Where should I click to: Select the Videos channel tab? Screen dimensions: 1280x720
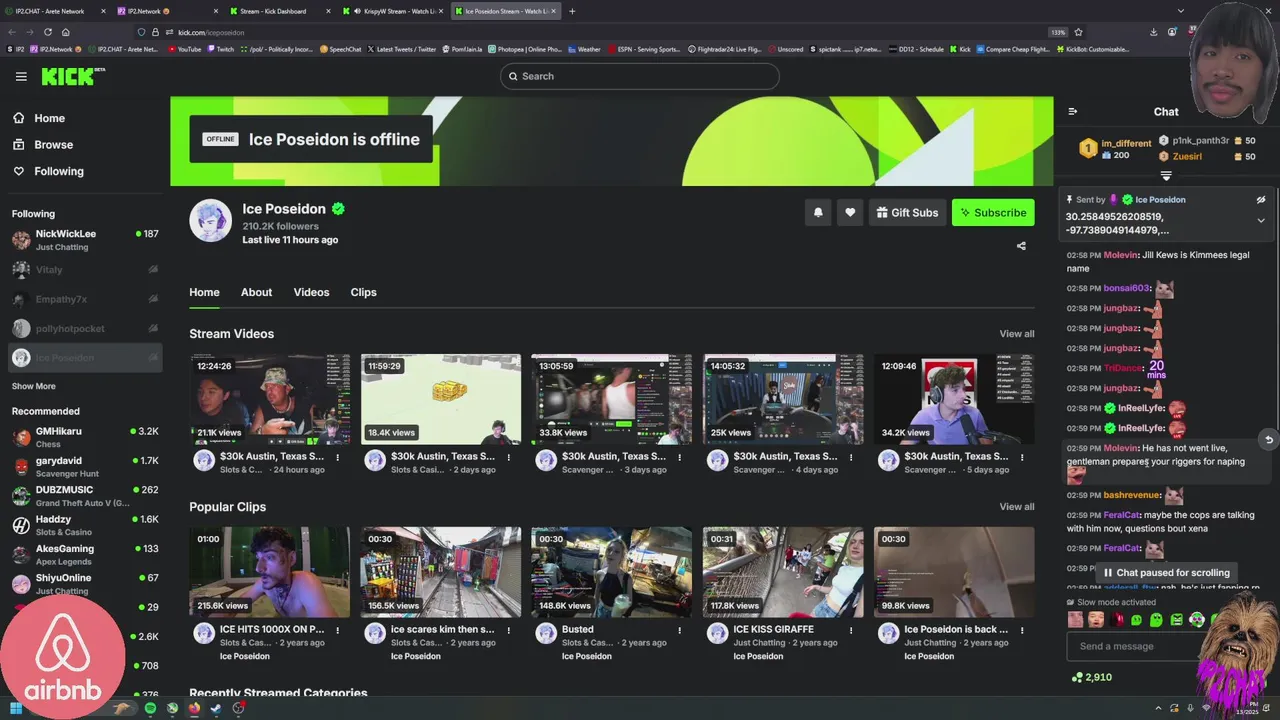[x=311, y=292]
